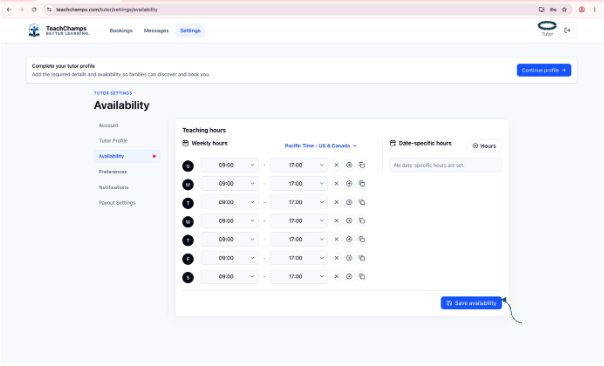This screenshot has width=604, height=366.
Task: Click the logout icon in the header
Action: coord(567,30)
